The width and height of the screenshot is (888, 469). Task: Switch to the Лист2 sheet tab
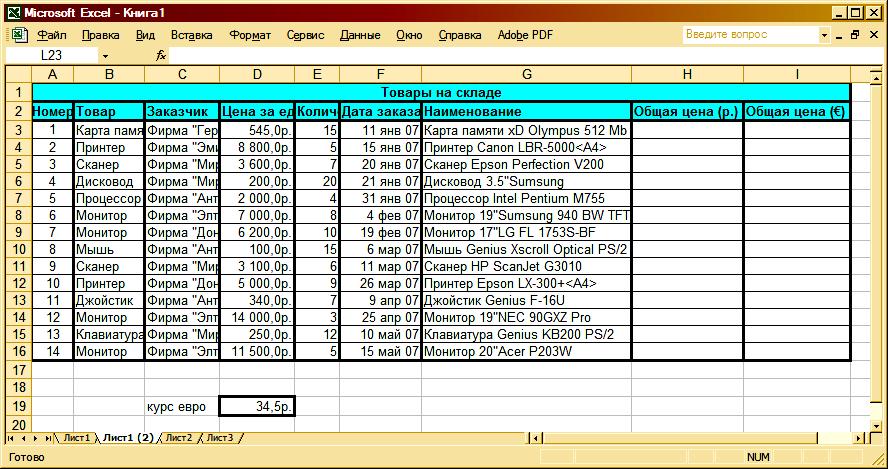coord(179,438)
